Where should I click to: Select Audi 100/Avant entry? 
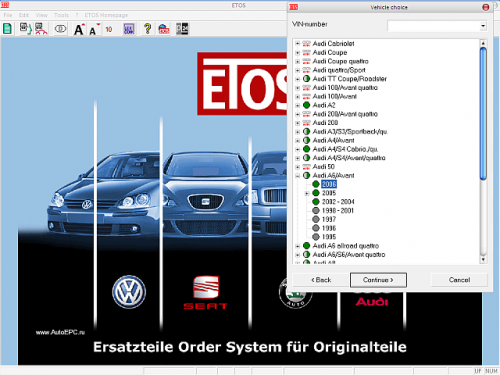335,96
